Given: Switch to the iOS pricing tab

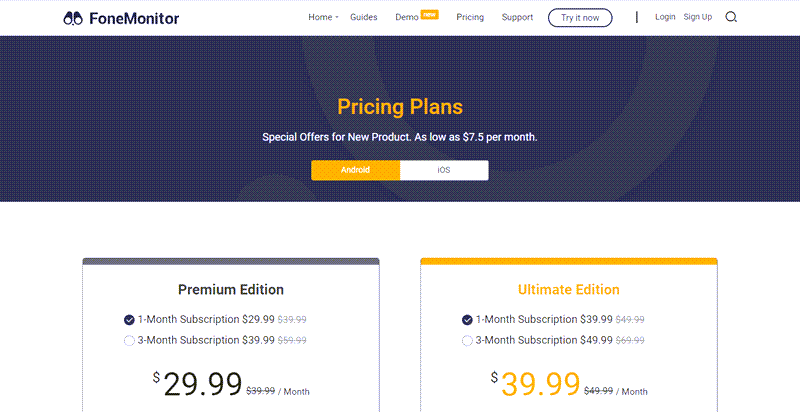Looking at the screenshot, I should pyautogui.click(x=444, y=170).
